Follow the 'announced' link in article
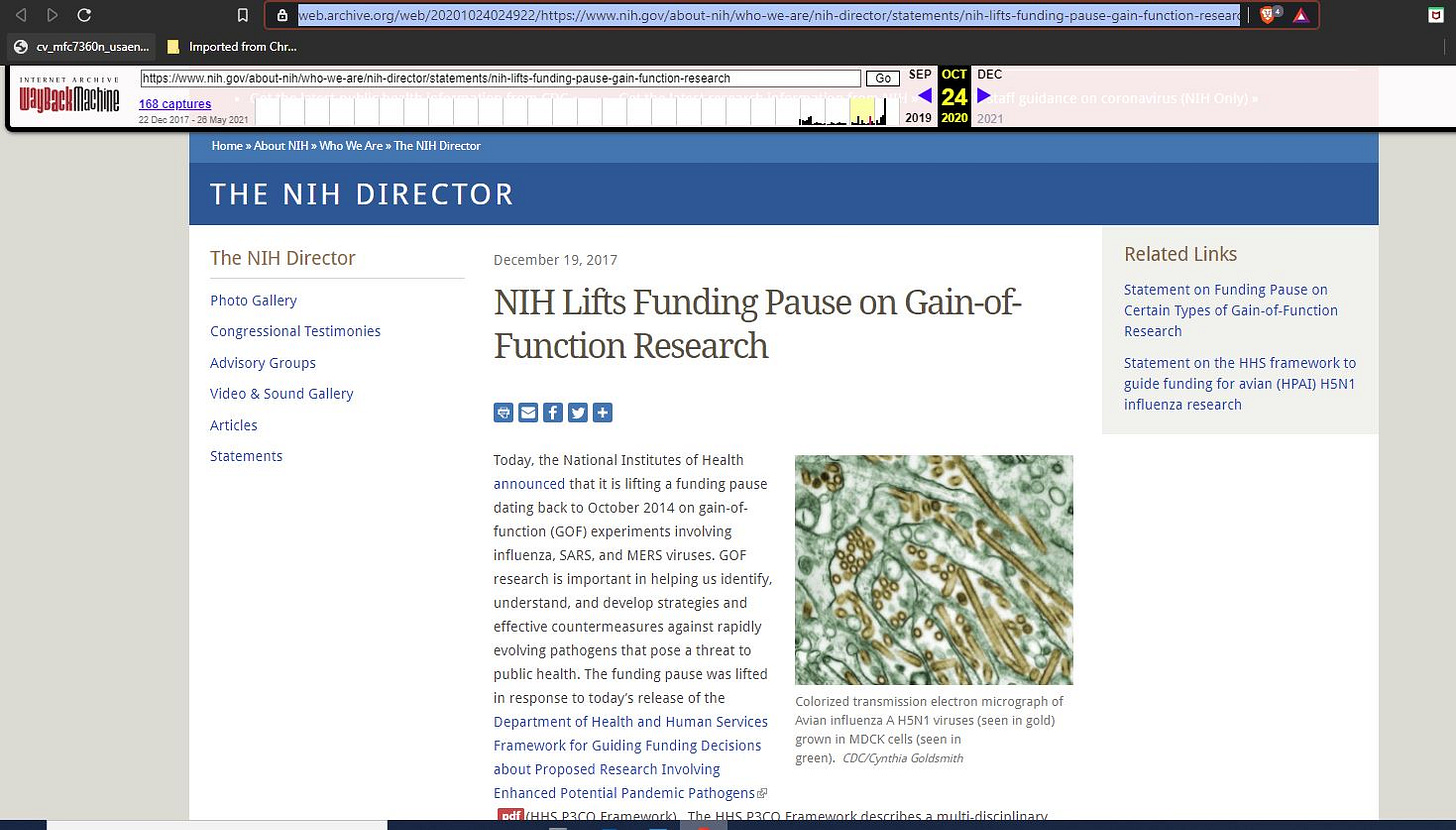Viewport: 1456px width, 830px height. (529, 484)
